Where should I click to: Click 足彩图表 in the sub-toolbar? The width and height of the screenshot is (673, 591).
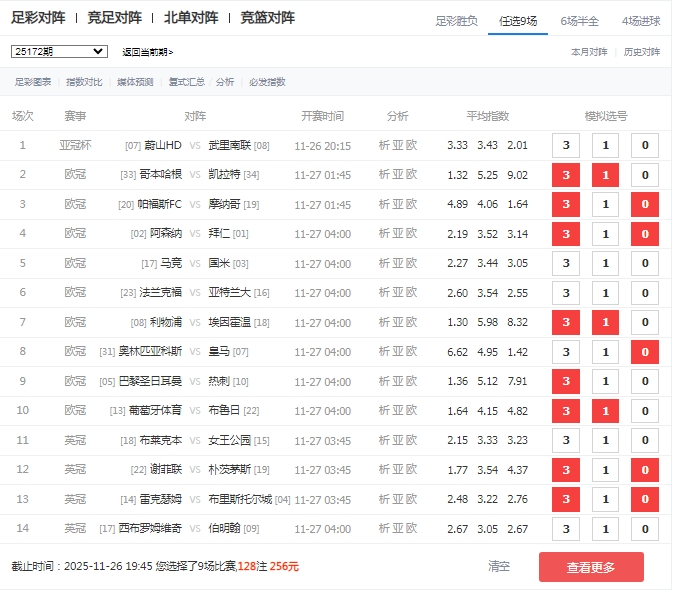point(33,82)
